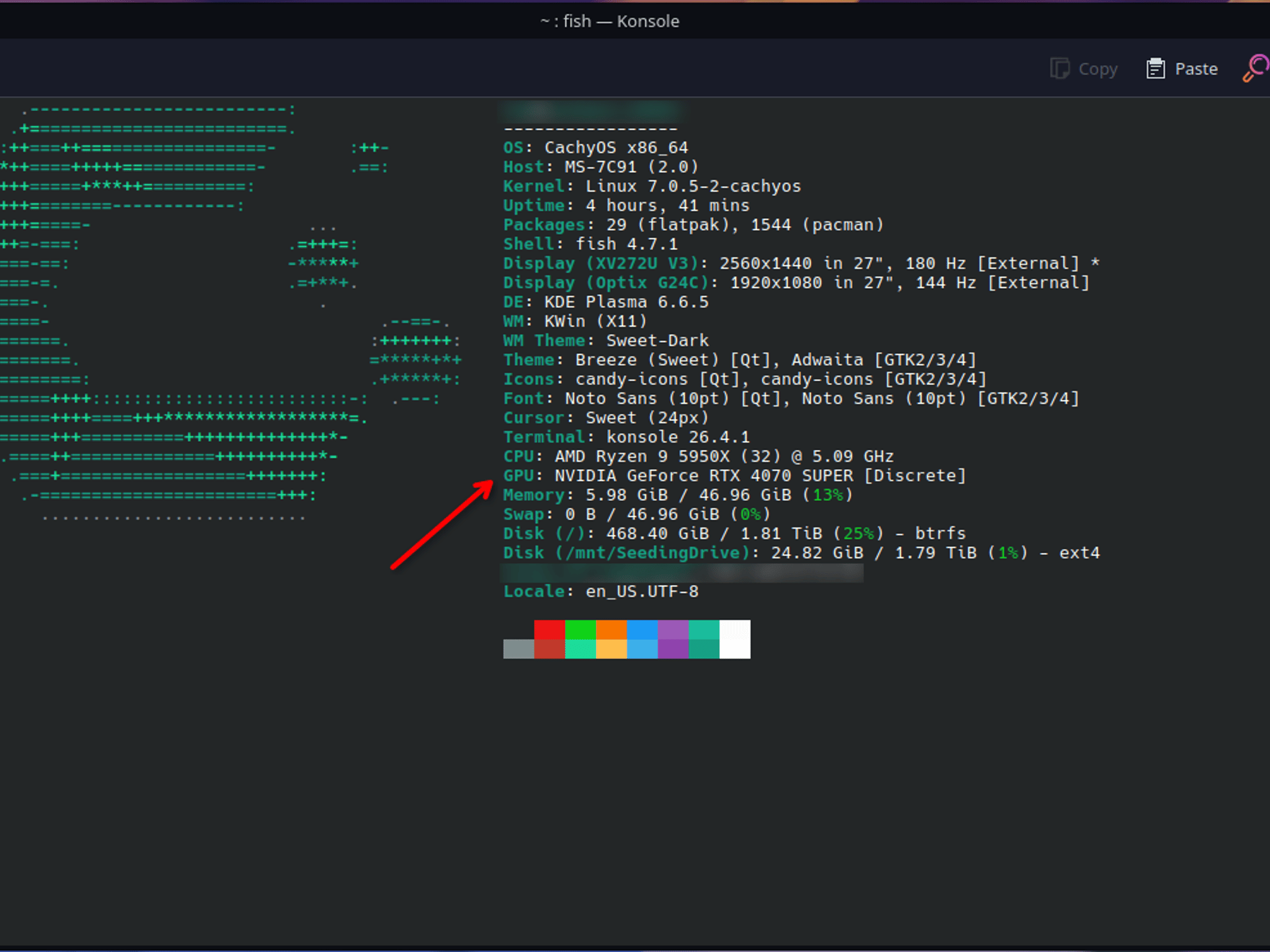Click the 'WM: KWin (X11)' line
Screen dimensions: 1270x952
[x=575, y=321]
